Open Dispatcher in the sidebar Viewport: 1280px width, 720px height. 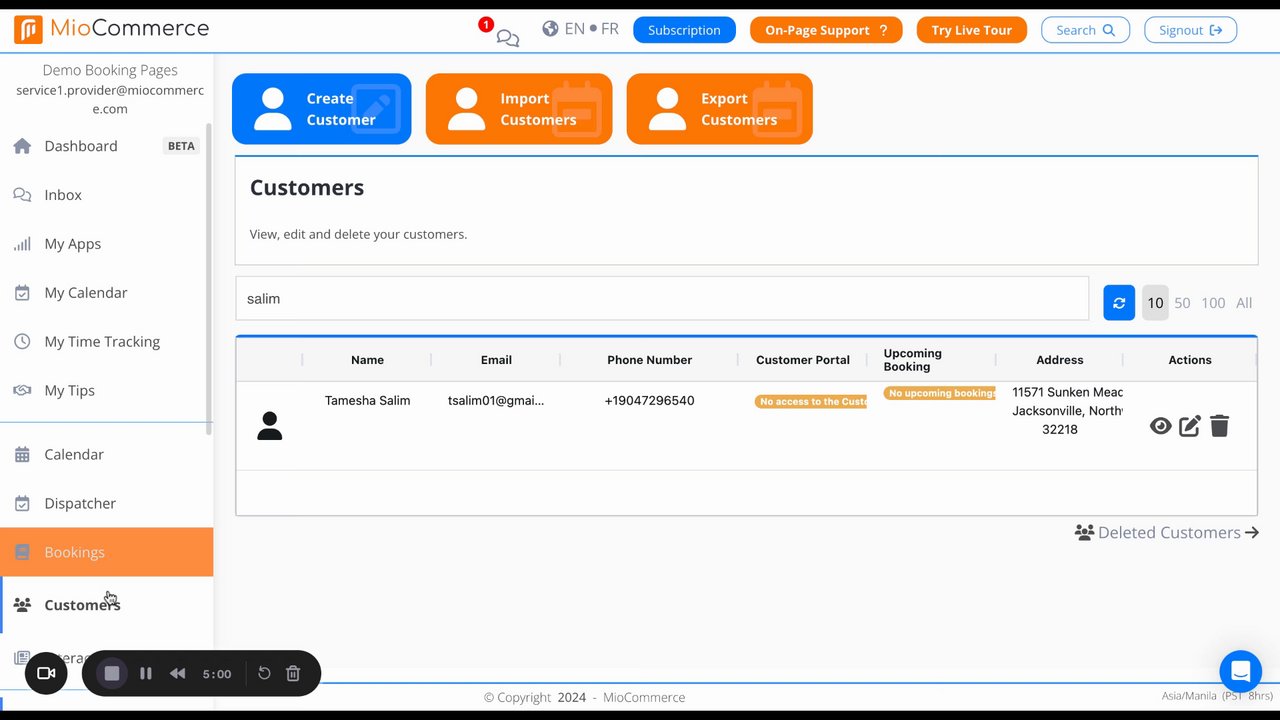80,503
